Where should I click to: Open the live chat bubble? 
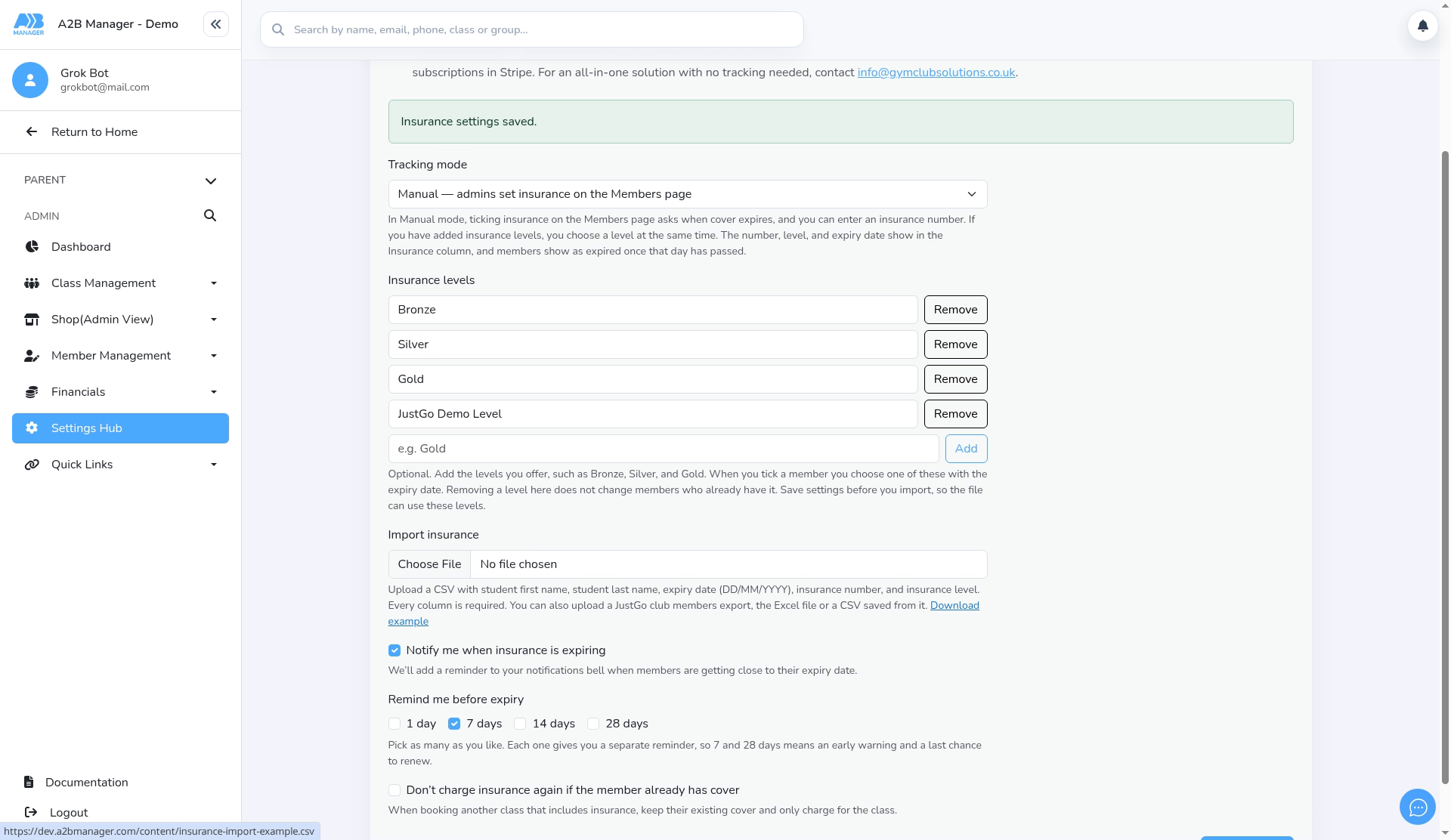1418,808
